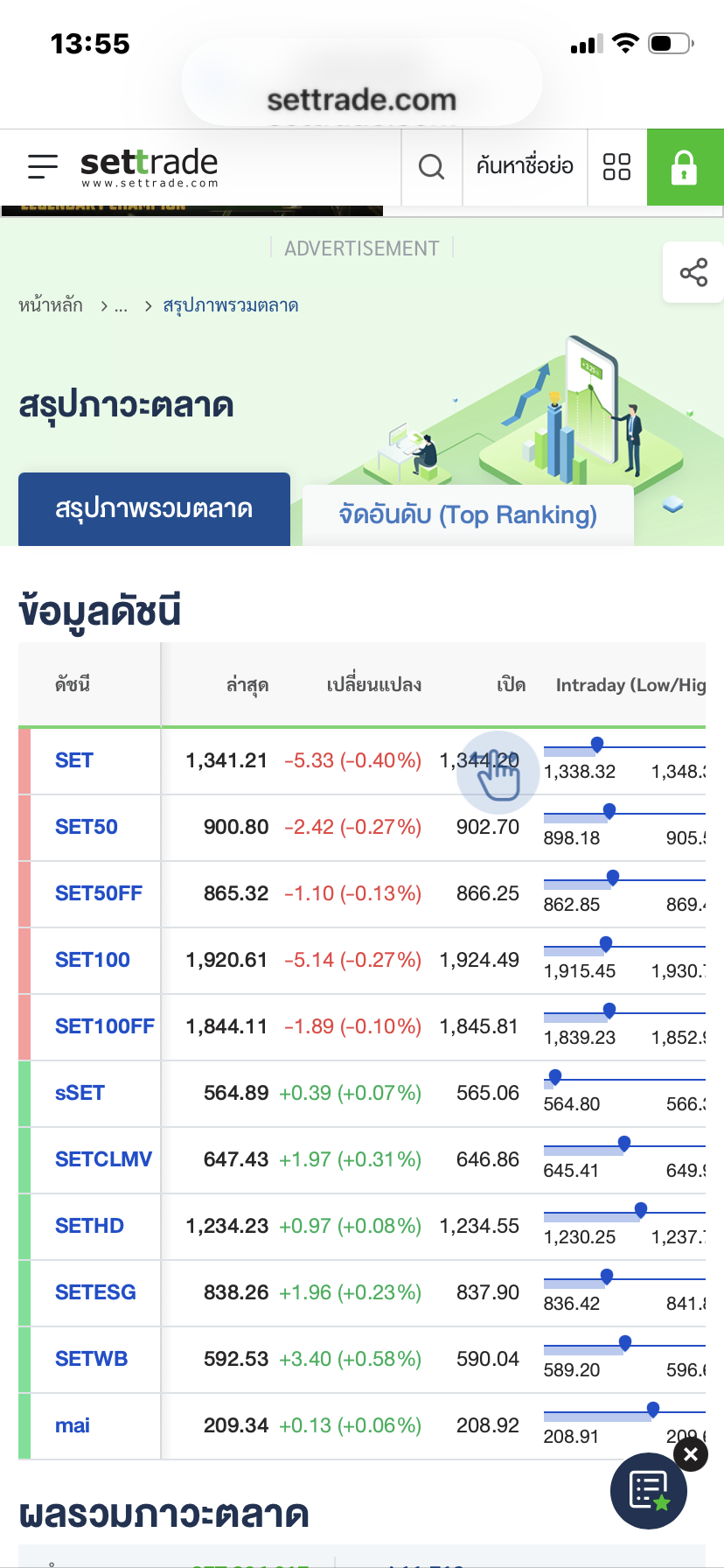The image size is (724, 1568).
Task: Go to หน้าหลัก breadcrumb link
Action: [51, 305]
